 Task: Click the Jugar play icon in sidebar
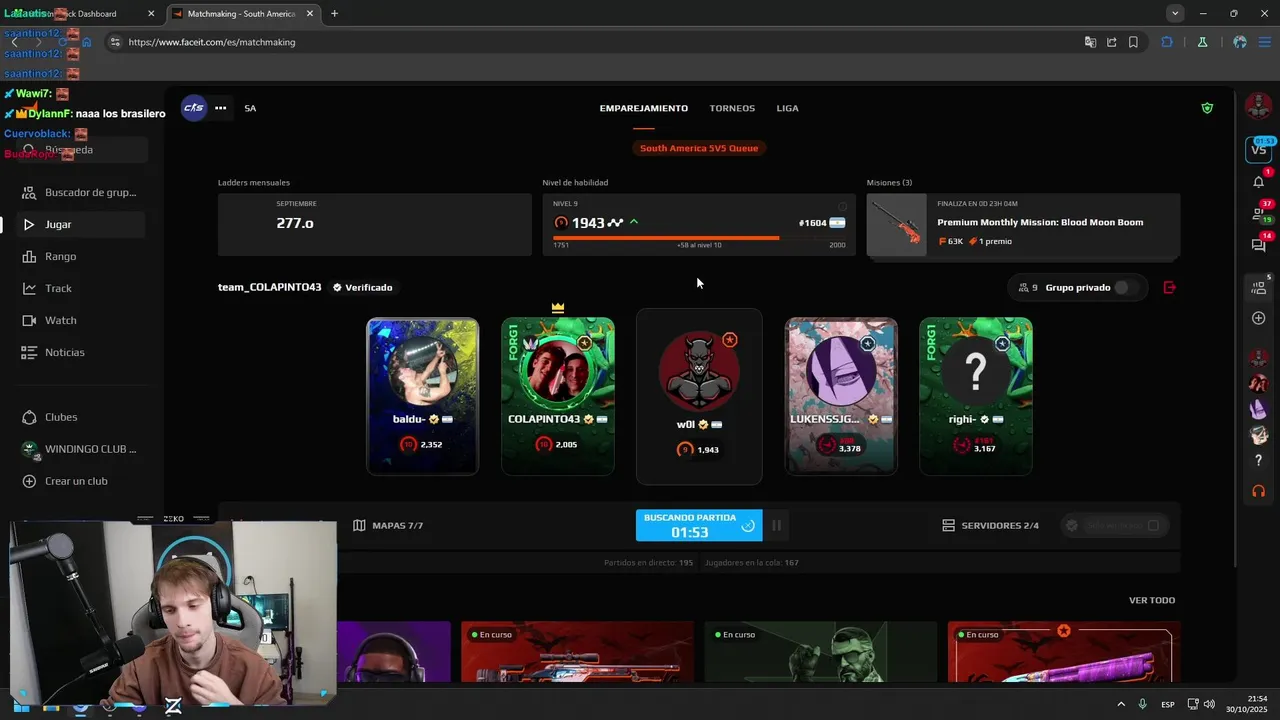pos(29,225)
